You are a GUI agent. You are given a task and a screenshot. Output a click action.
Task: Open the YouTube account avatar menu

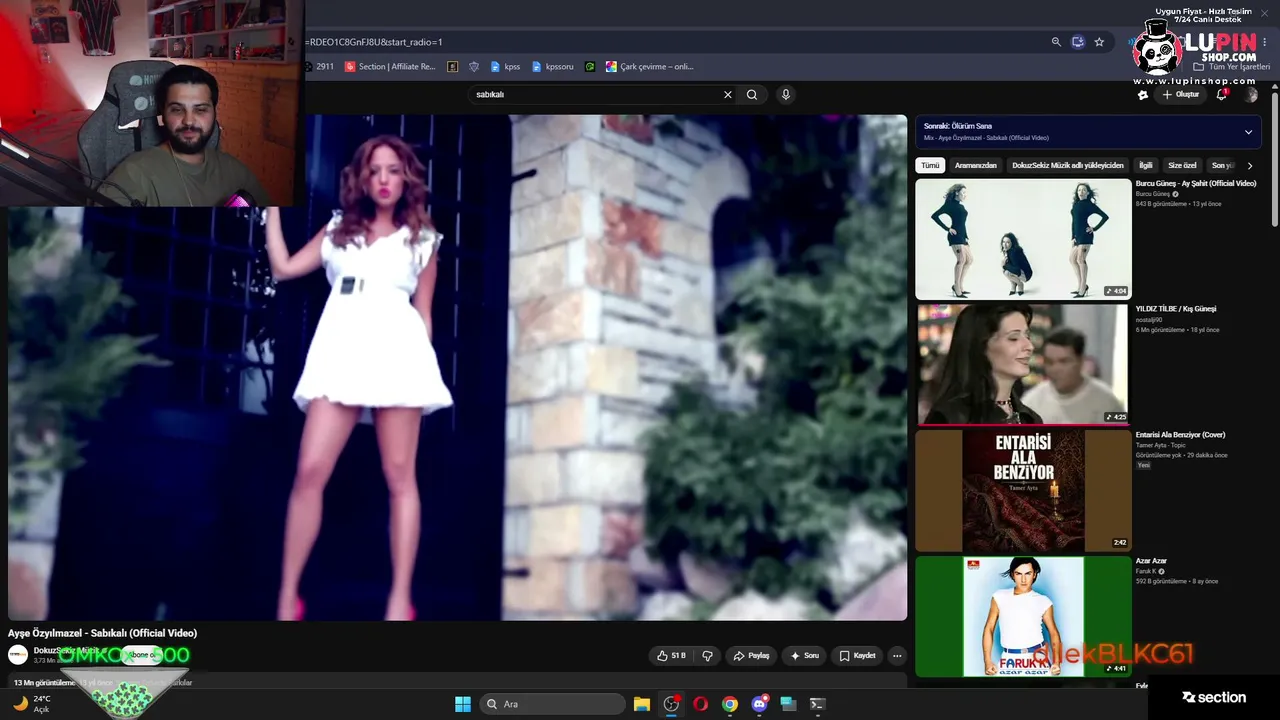click(x=1250, y=95)
